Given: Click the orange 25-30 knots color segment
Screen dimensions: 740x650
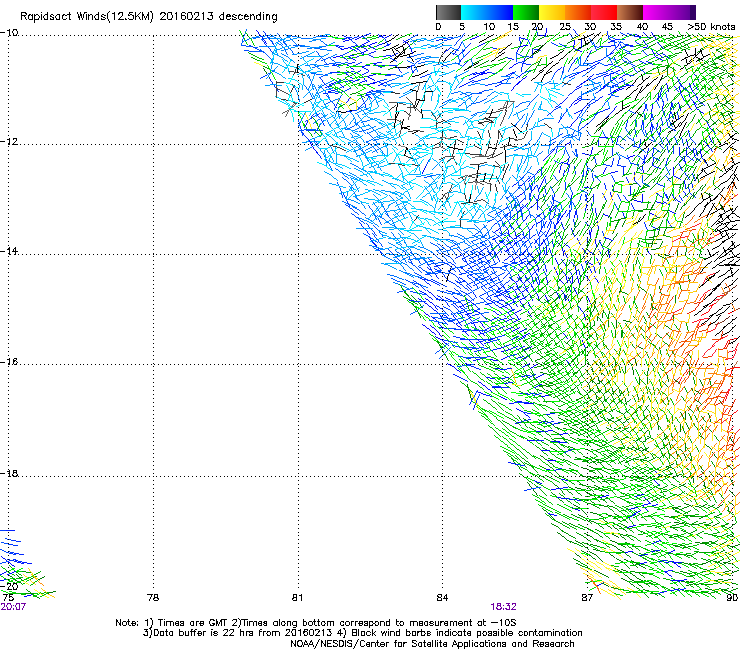Looking at the screenshot, I should click(578, 12).
